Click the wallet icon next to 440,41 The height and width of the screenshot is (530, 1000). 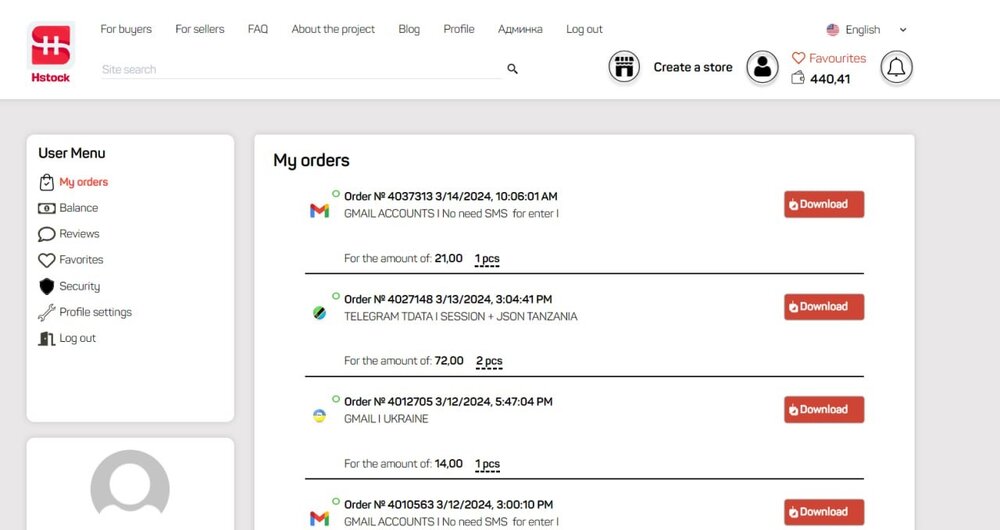click(x=798, y=78)
